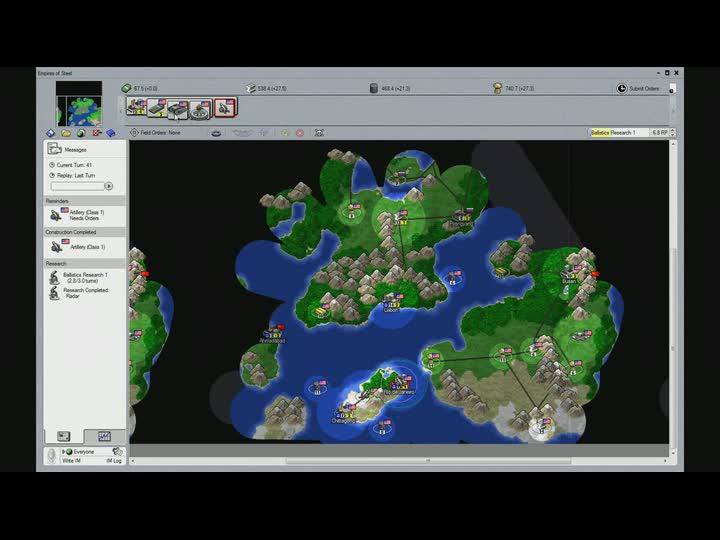Click the oil barrel resource icon
The height and width of the screenshot is (540, 720).
click(x=374, y=88)
